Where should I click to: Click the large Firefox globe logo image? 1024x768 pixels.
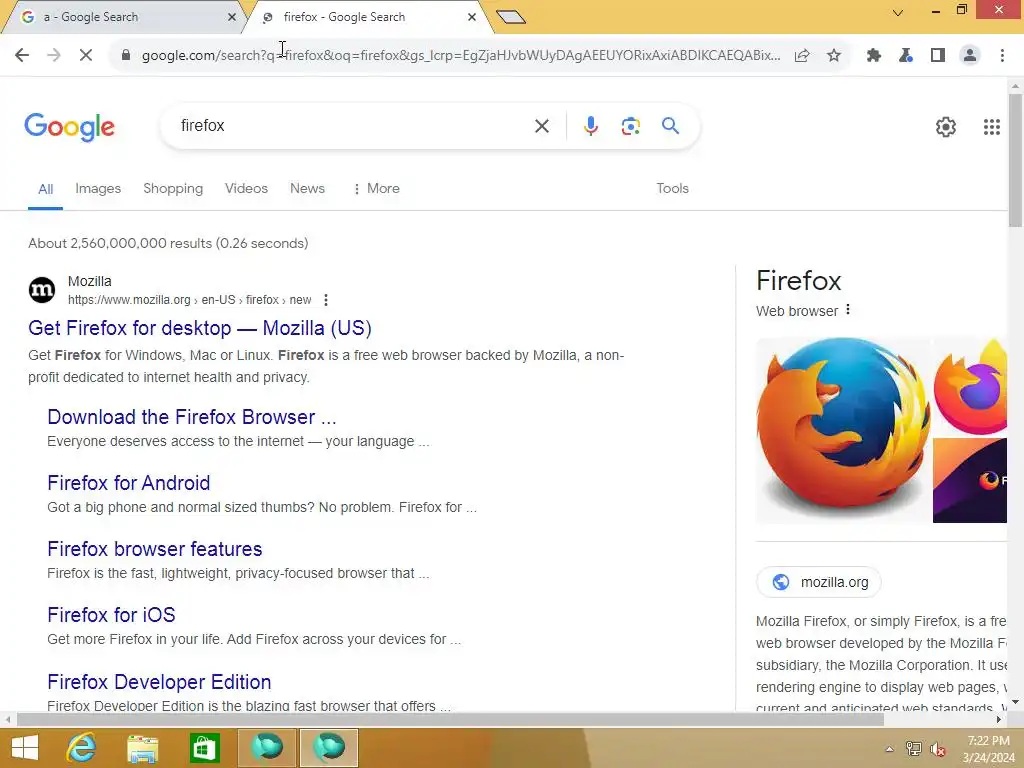(x=844, y=430)
